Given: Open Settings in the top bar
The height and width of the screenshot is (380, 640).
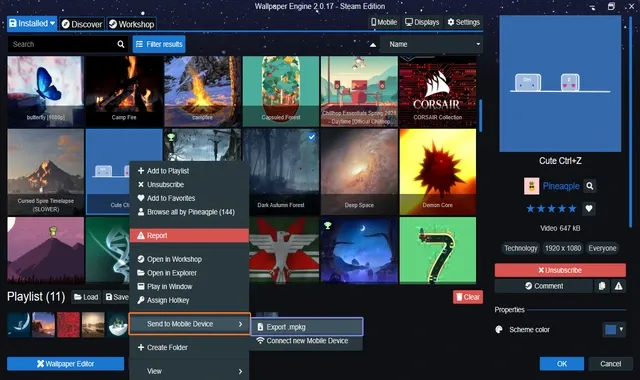Looking at the screenshot, I should click(x=463, y=22).
